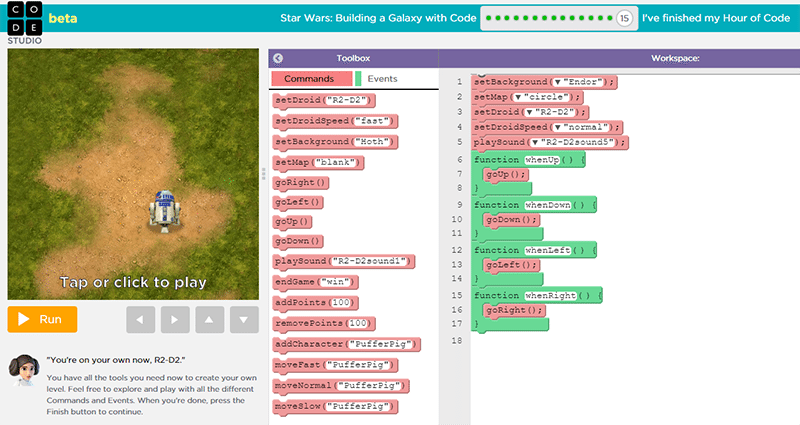Click the Workspace panel header
The height and width of the screenshot is (425, 800).
click(675, 58)
